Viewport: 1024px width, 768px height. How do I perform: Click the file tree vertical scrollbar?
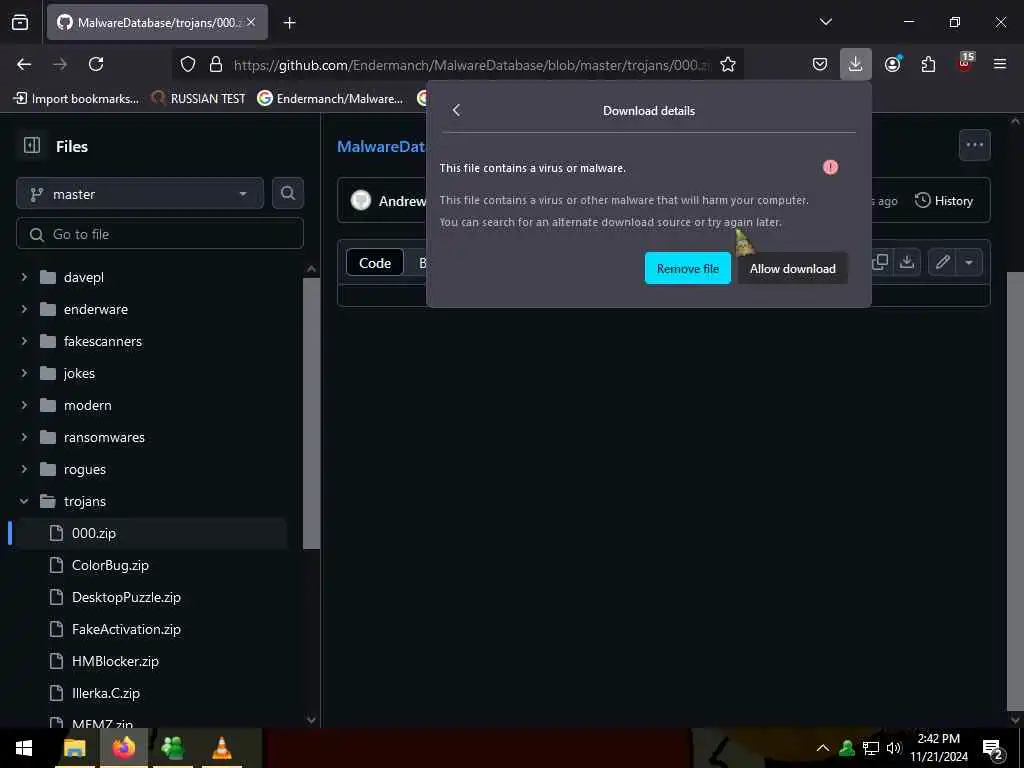point(312,413)
